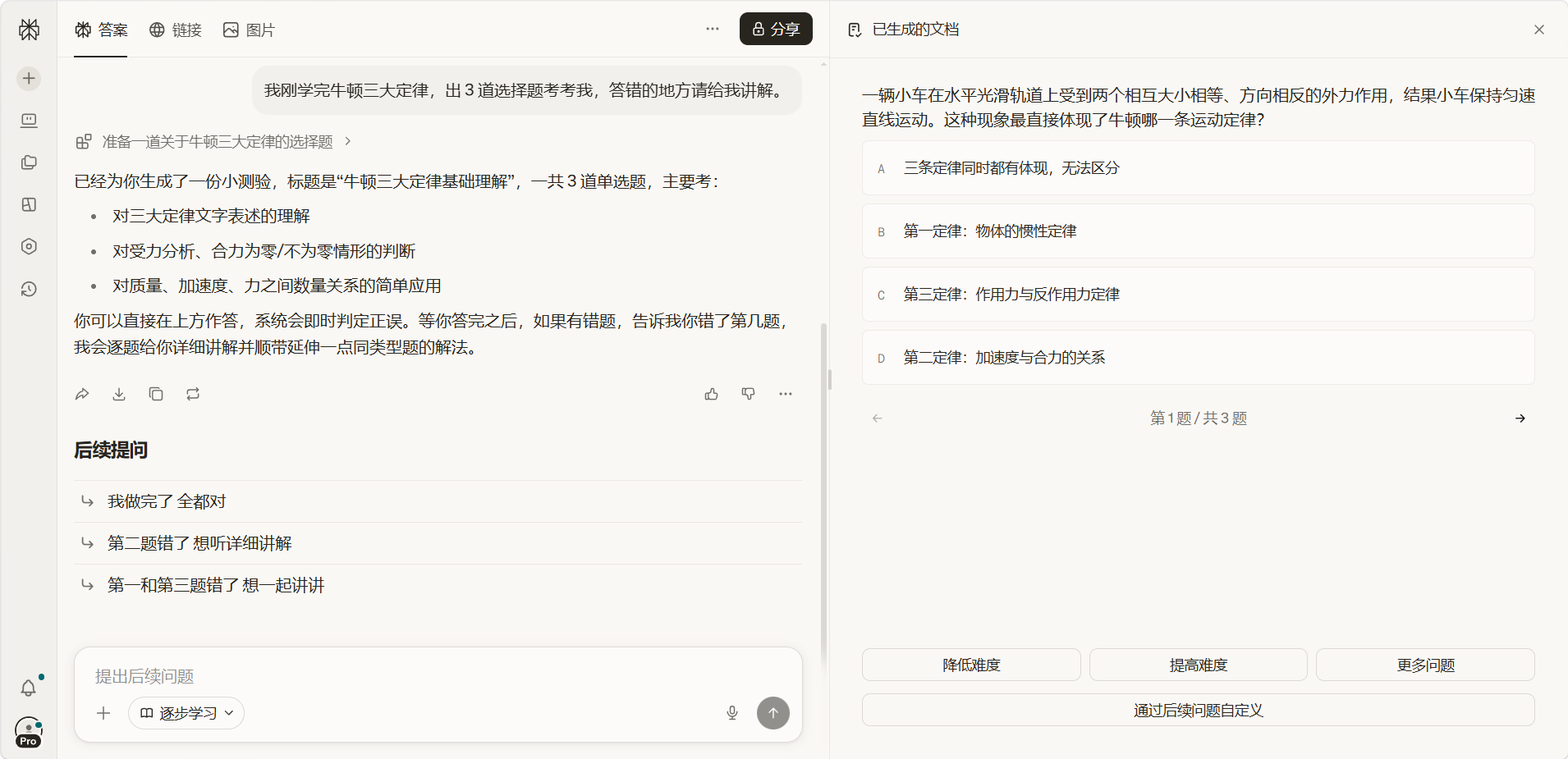Click the 降低难度 button

pyautogui.click(x=971, y=665)
